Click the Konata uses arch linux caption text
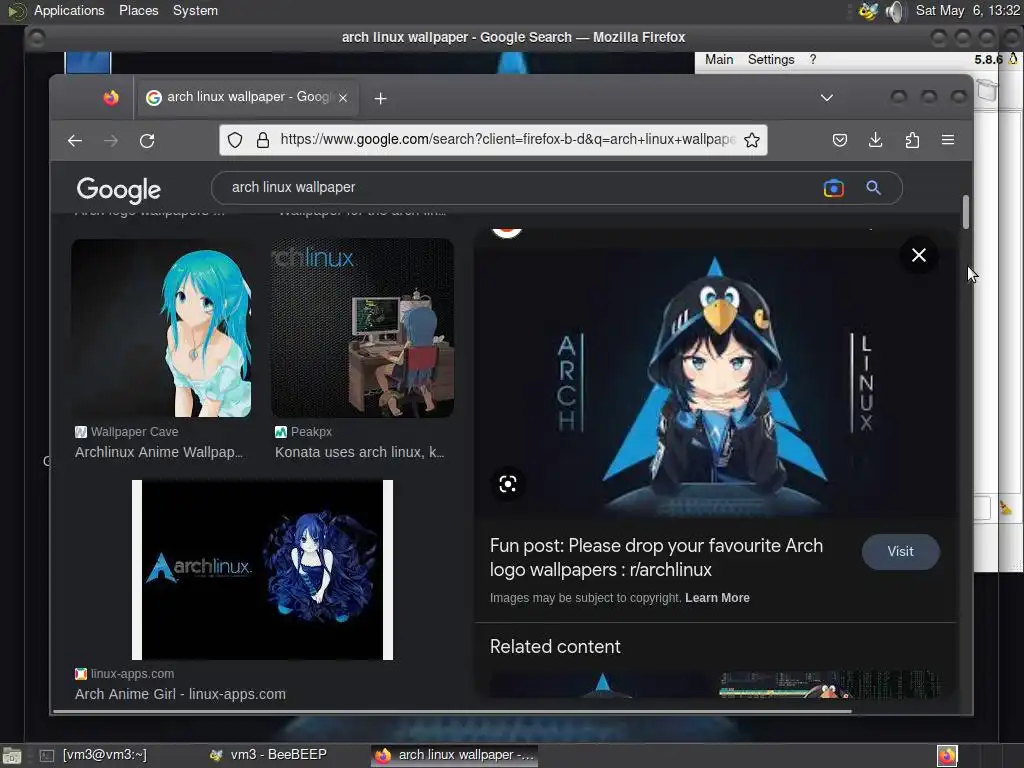The height and width of the screenshot is (768, 1024). (x=360, y=453)
